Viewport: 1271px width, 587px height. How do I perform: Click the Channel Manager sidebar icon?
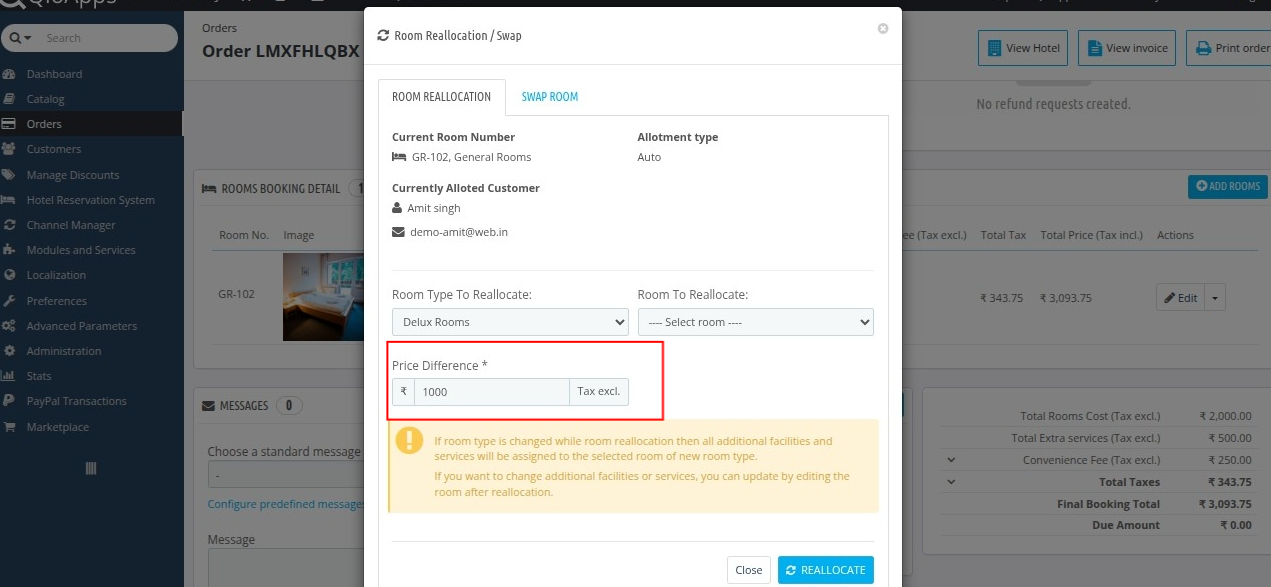point(9,225)
